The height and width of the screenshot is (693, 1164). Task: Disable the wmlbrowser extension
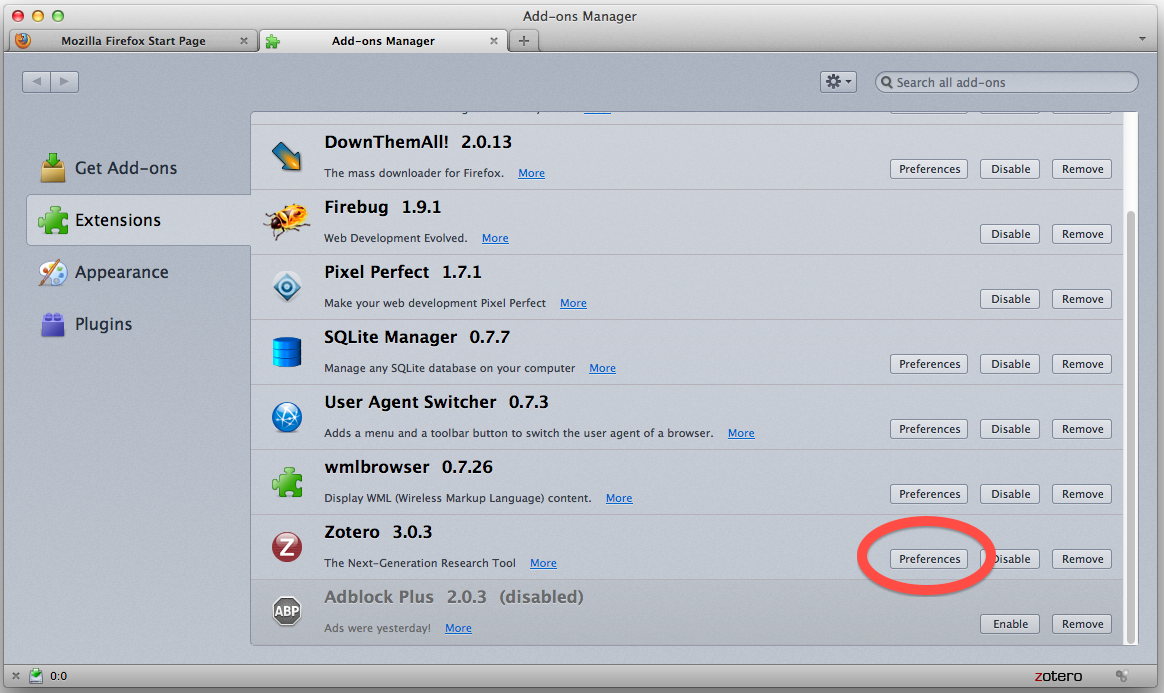pyautogui.click(x=1010, y=494)
